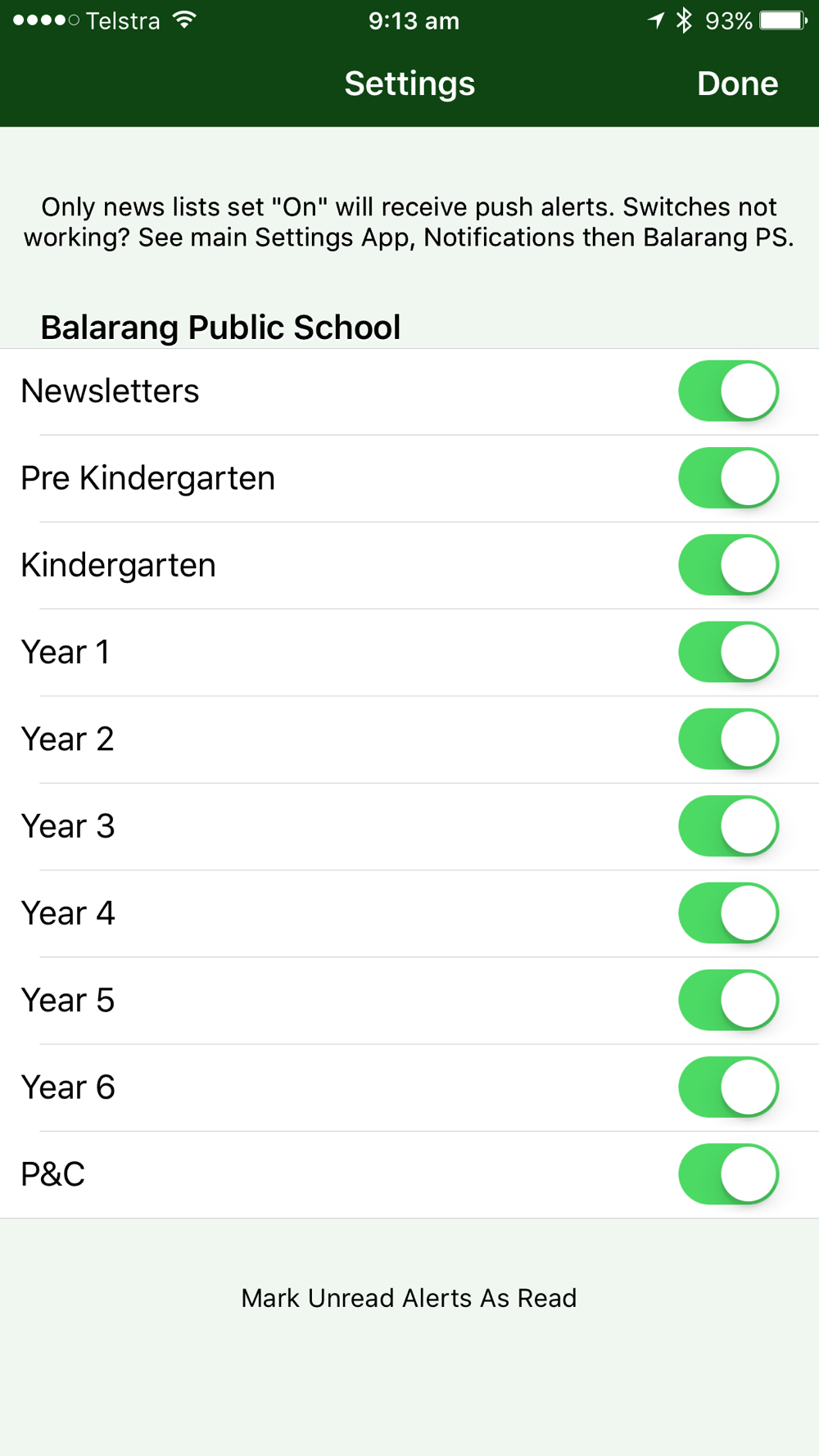Tap Mark Unread Alerts As Read
The image size is (819, 1456).
coord(409,1298)
